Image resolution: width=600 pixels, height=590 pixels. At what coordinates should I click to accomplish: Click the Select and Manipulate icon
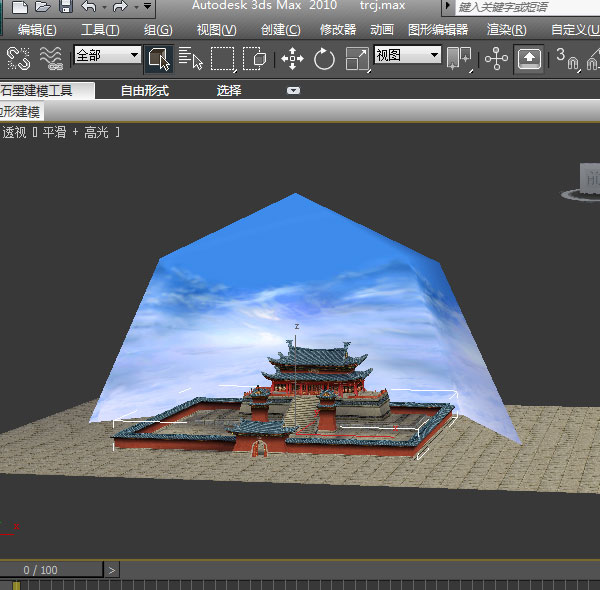(496, 59)
